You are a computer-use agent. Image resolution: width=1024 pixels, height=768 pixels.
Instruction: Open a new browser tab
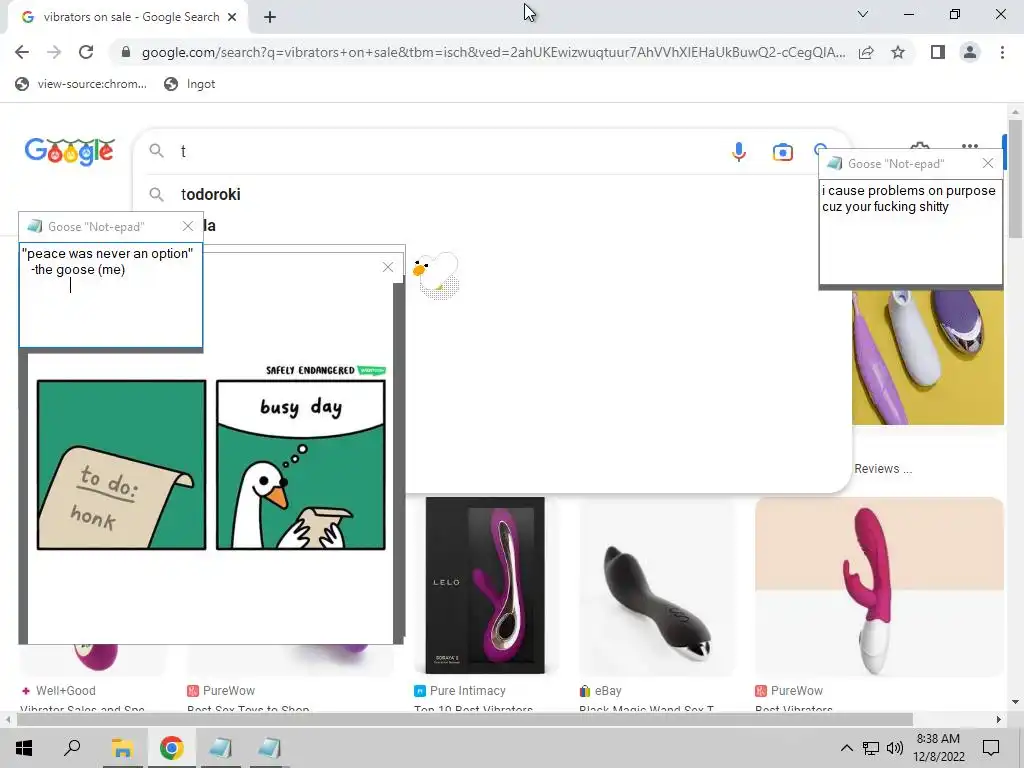click(x=270, y=17)
